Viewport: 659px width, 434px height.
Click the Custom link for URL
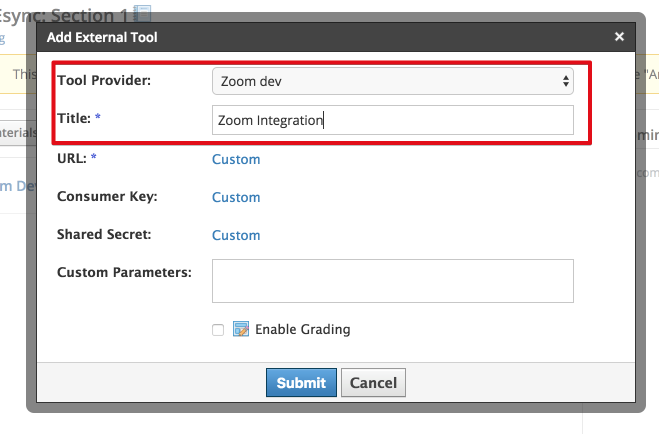(236, 159)
